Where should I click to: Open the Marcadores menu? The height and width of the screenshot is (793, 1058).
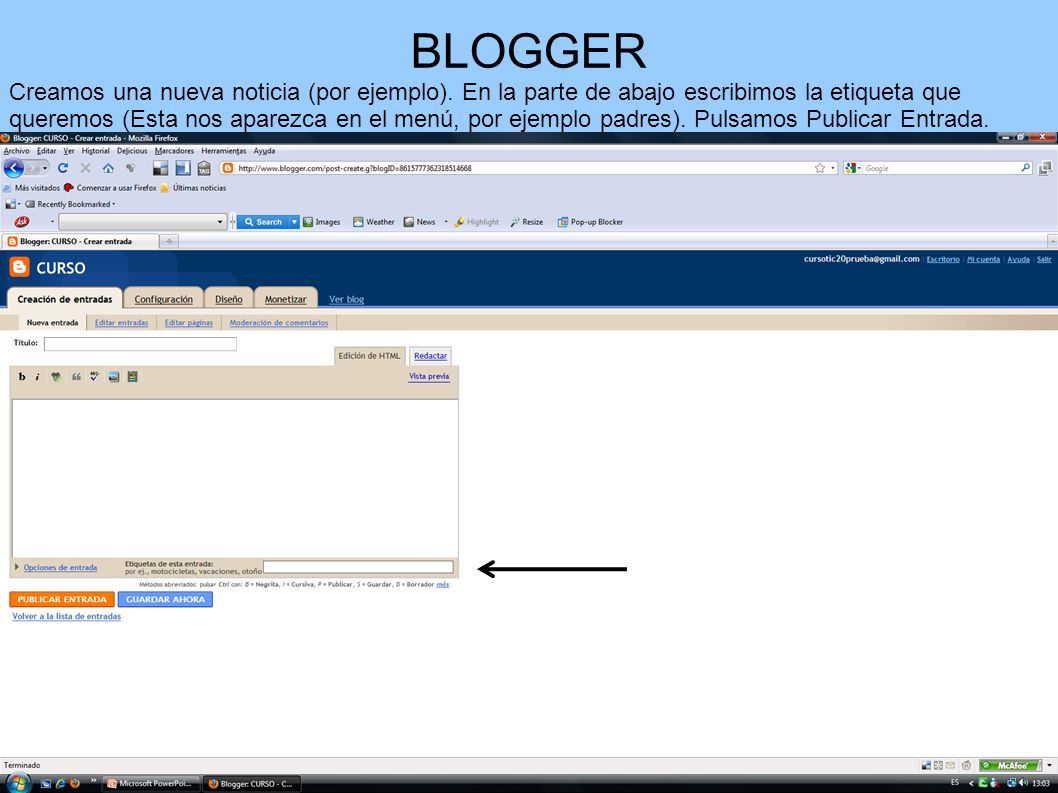pos(174,151)
